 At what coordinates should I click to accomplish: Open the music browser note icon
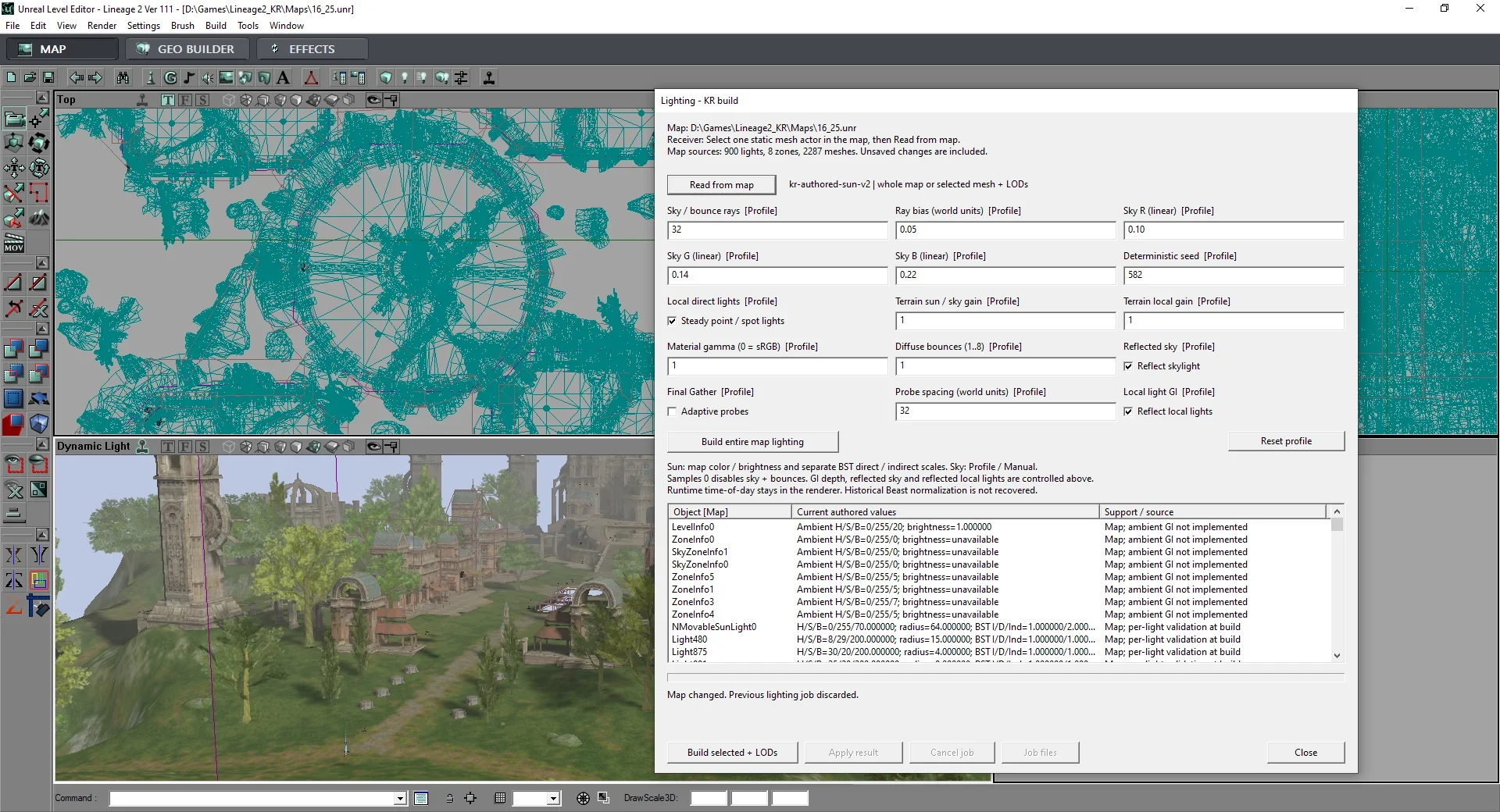188,77
